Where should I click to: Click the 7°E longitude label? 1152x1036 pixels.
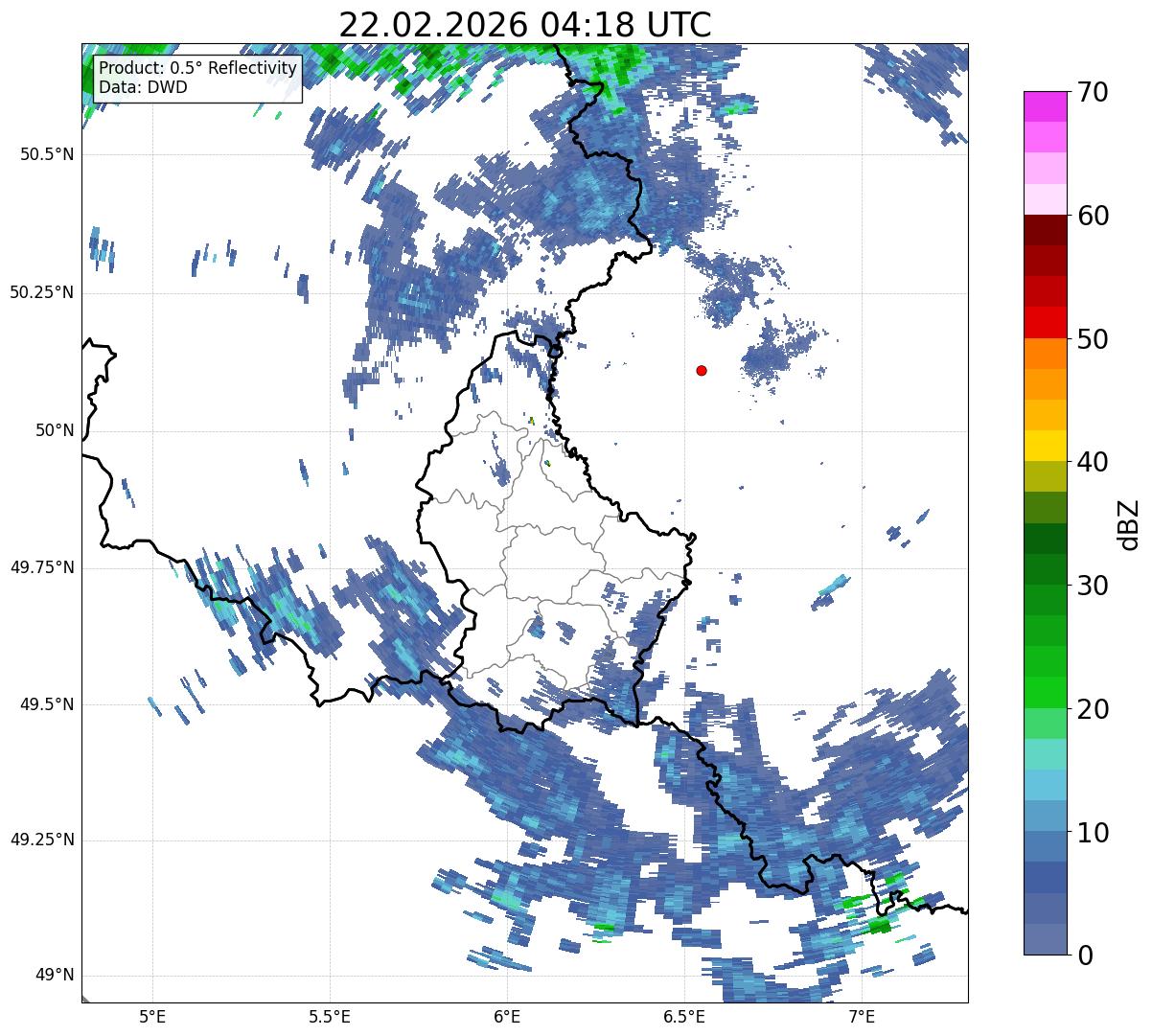click(x=862, y=1016)
